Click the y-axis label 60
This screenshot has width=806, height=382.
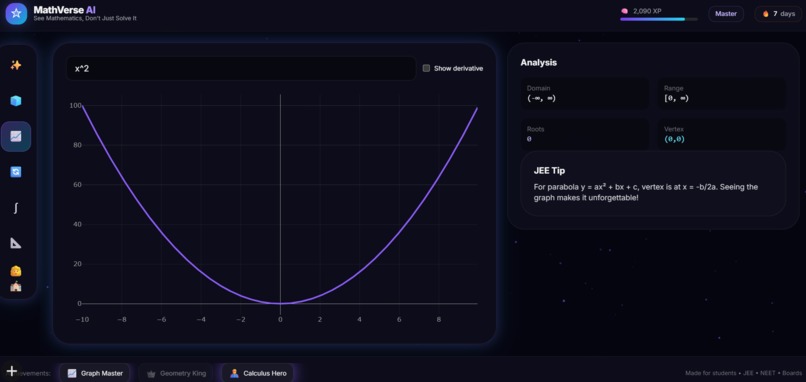click(x=77, y=185)
